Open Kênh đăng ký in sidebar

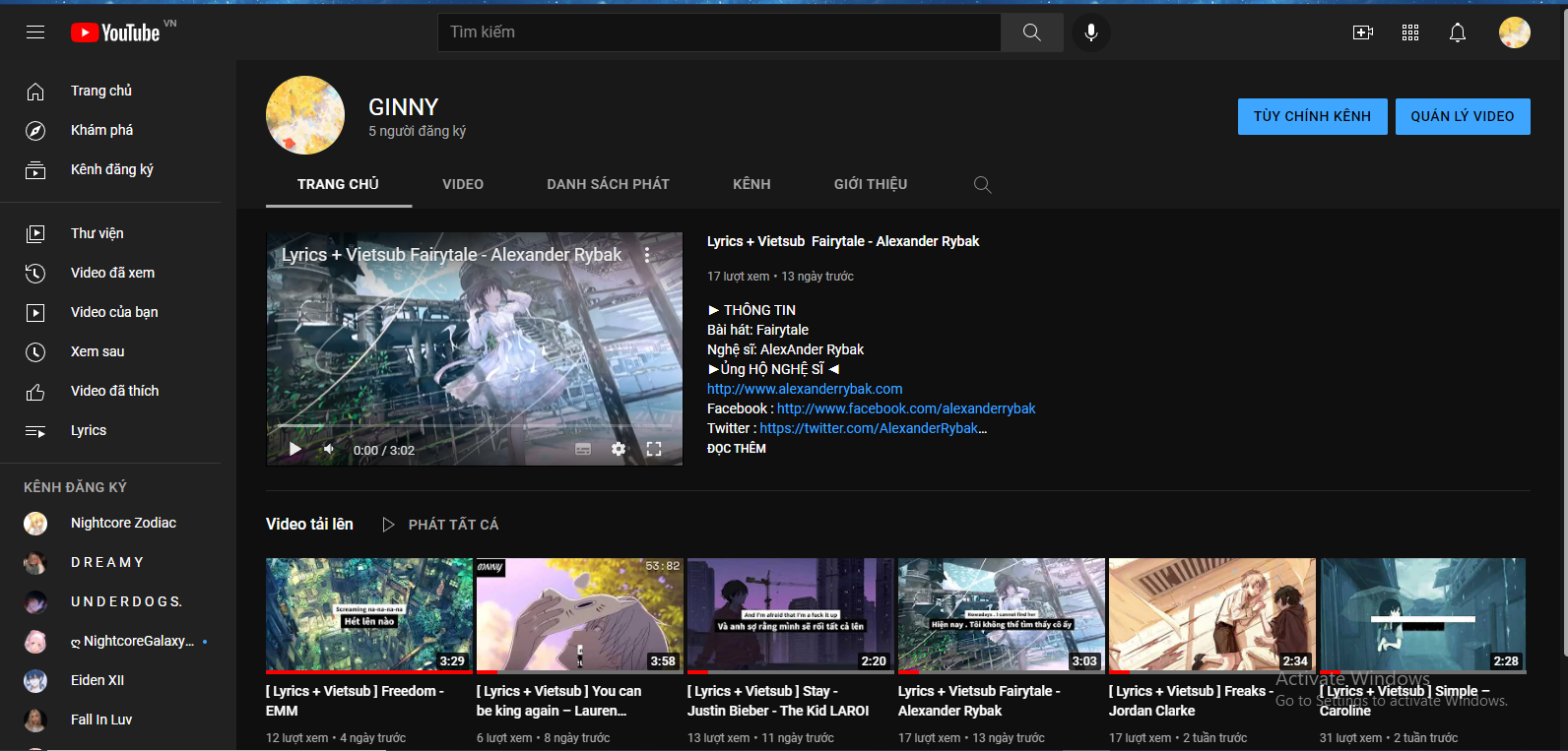point(110,169)
